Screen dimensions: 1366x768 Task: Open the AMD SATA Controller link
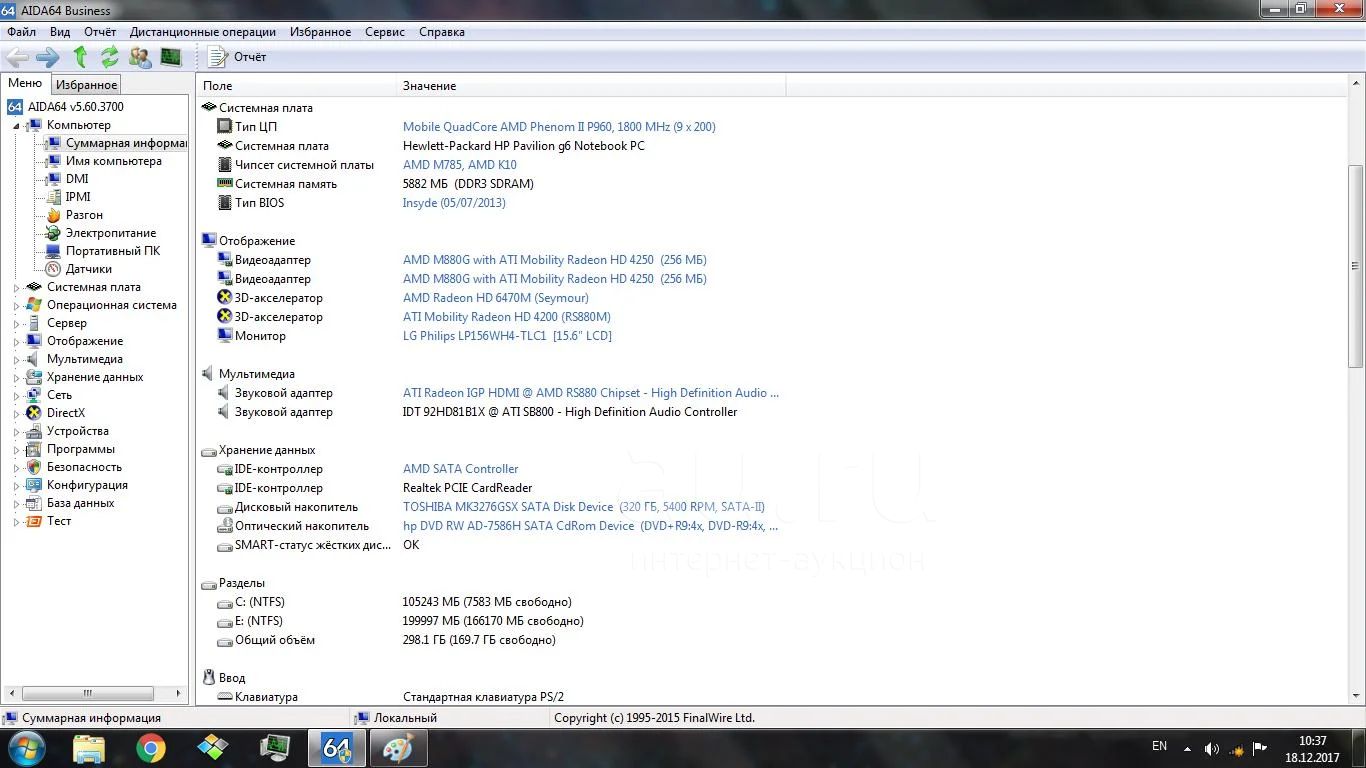[x=460, y=469]
